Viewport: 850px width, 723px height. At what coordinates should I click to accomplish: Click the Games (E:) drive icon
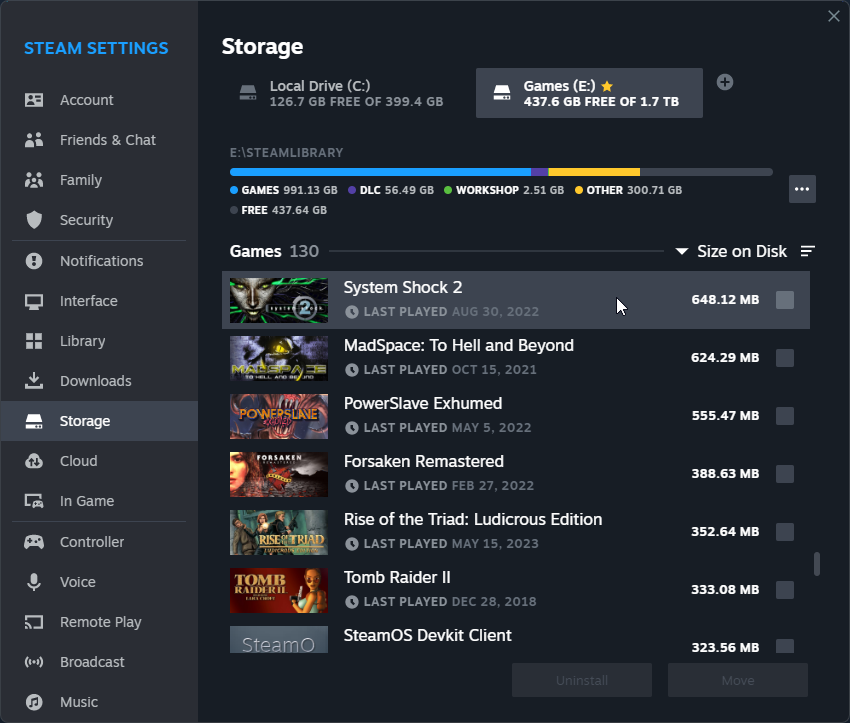click(x=501, y=93)
